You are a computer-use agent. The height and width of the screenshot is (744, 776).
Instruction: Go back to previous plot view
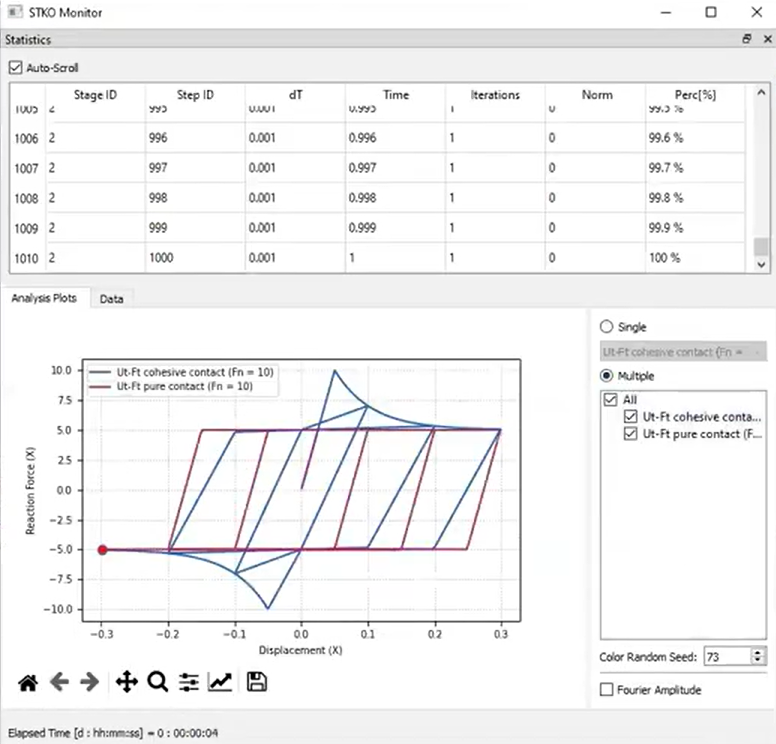point(59,682)
